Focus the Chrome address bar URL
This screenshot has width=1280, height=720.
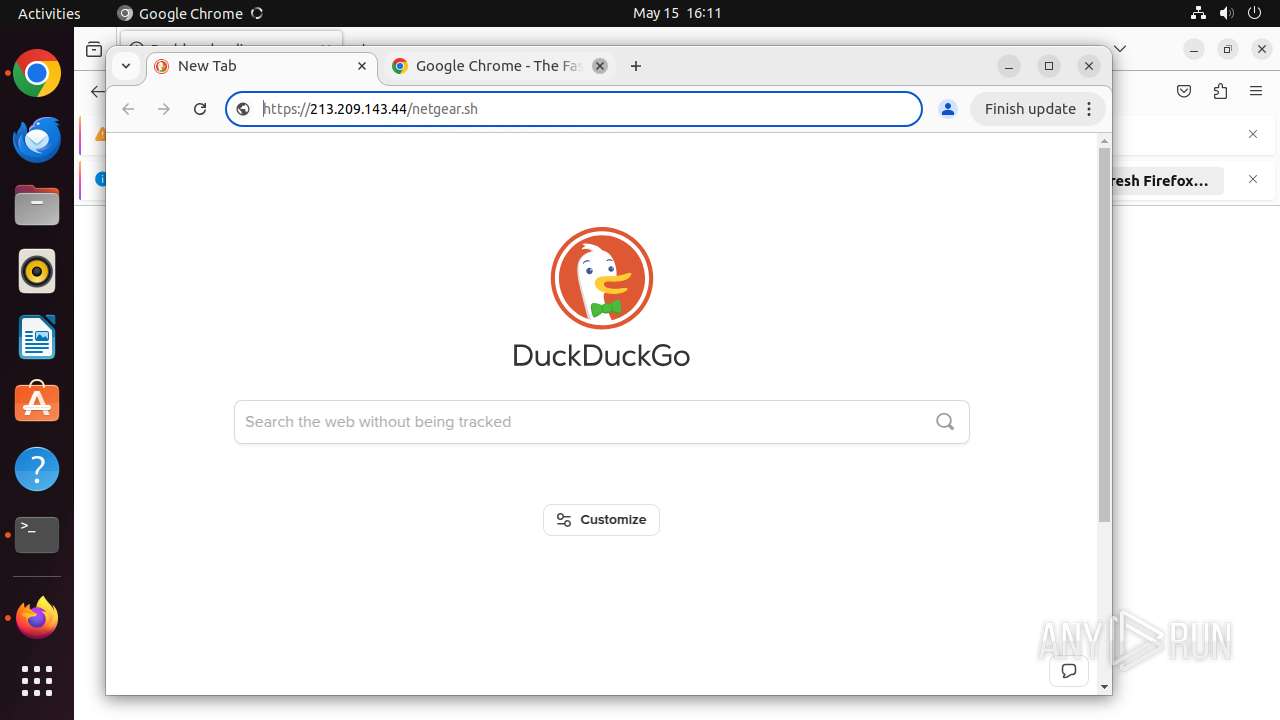[573, 109]
